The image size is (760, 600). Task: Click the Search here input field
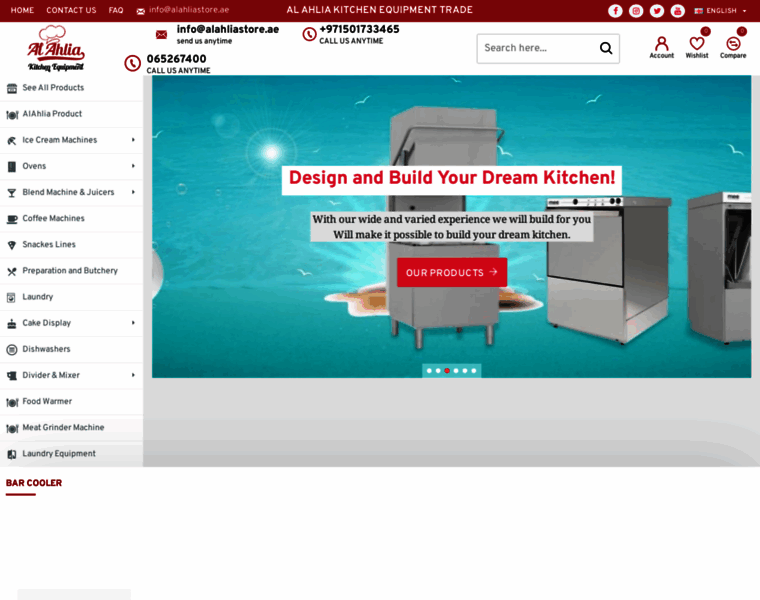click(x=536, y=48)
